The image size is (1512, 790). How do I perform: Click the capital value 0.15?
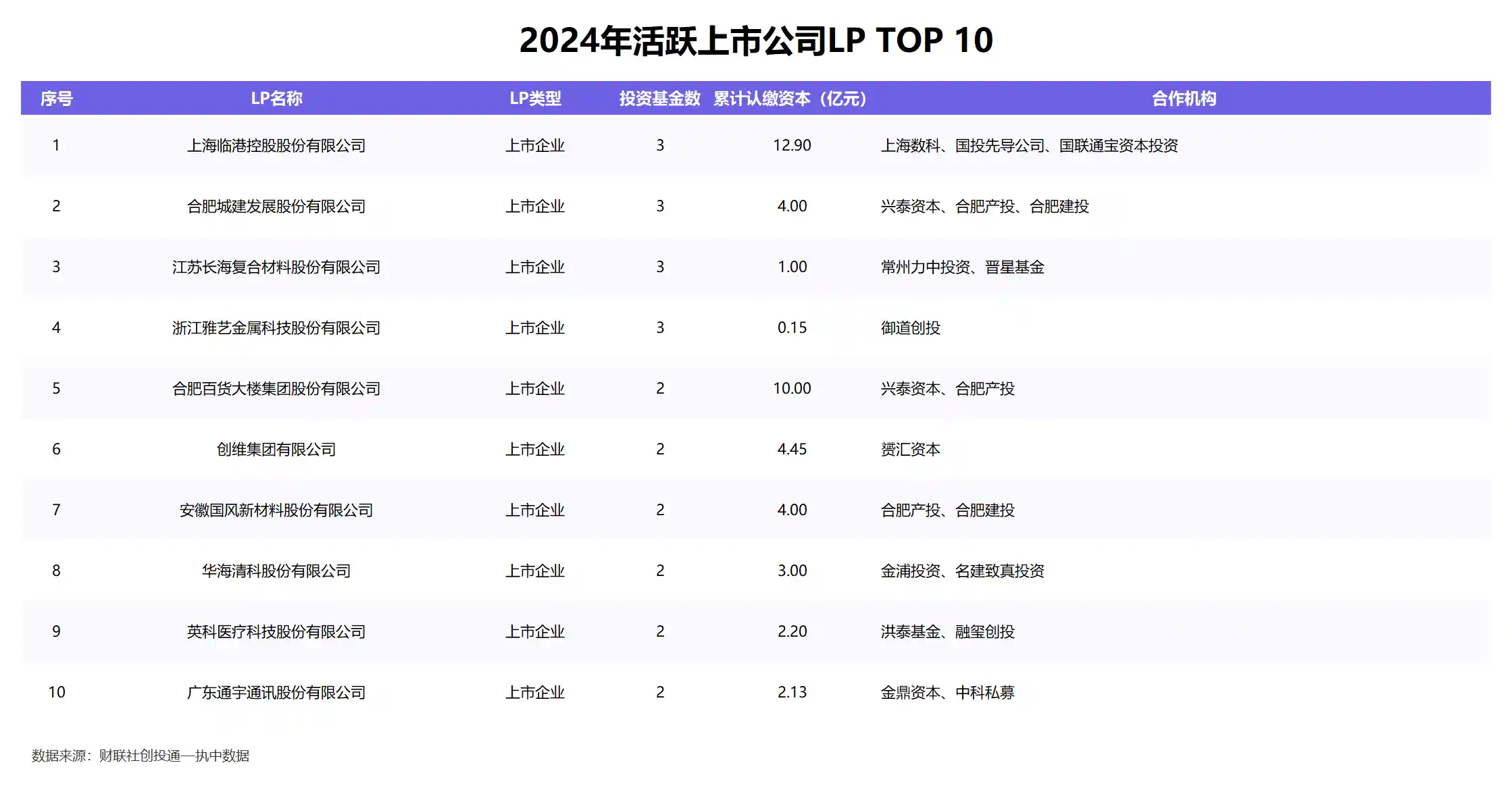(x=792, y=327)
